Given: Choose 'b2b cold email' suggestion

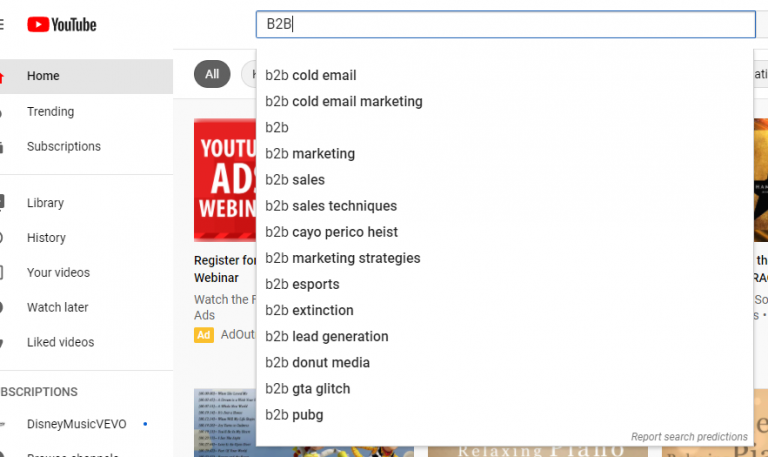Looking at the screenshot, I should 504,75.
